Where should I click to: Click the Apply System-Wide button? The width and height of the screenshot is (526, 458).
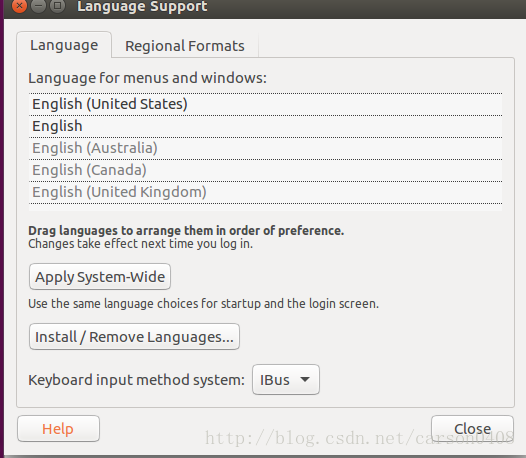[100, 276]
